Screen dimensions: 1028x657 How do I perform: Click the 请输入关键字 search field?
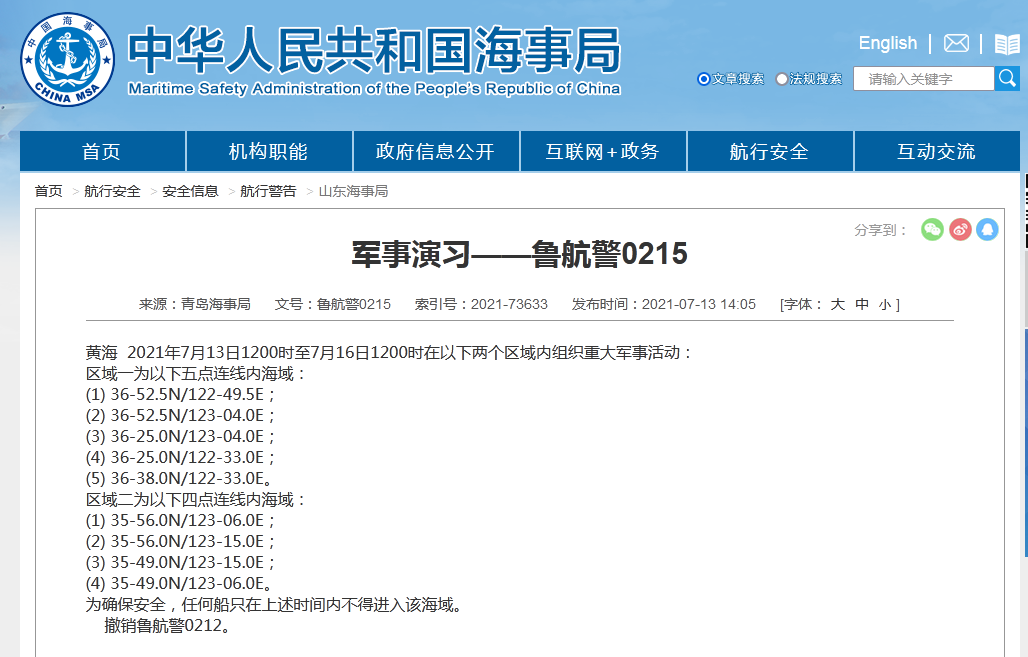tap(923, 79)
